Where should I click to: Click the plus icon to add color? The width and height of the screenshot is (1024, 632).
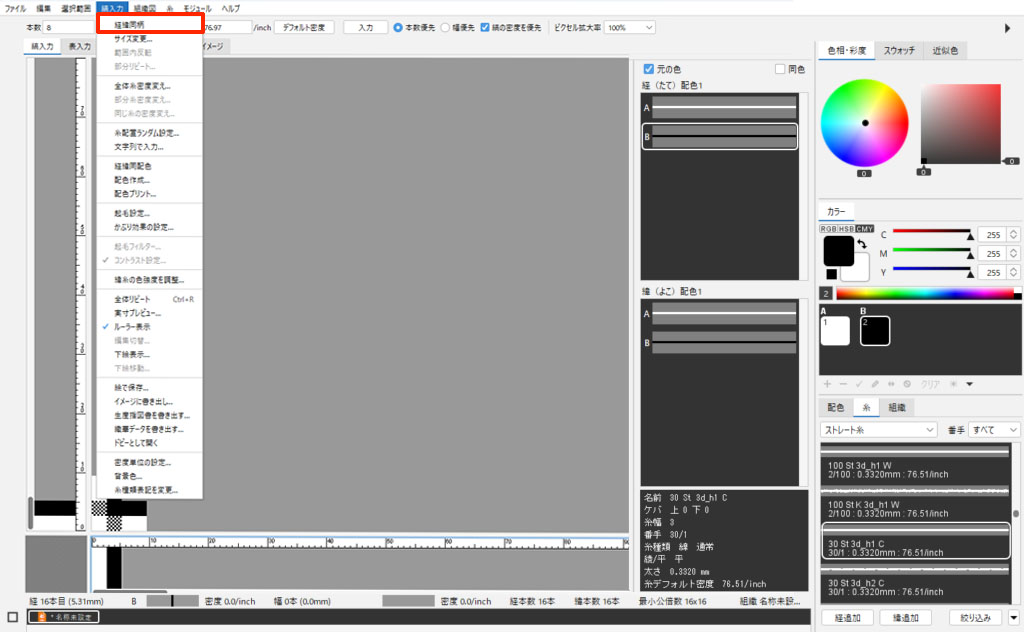[827, 384]
